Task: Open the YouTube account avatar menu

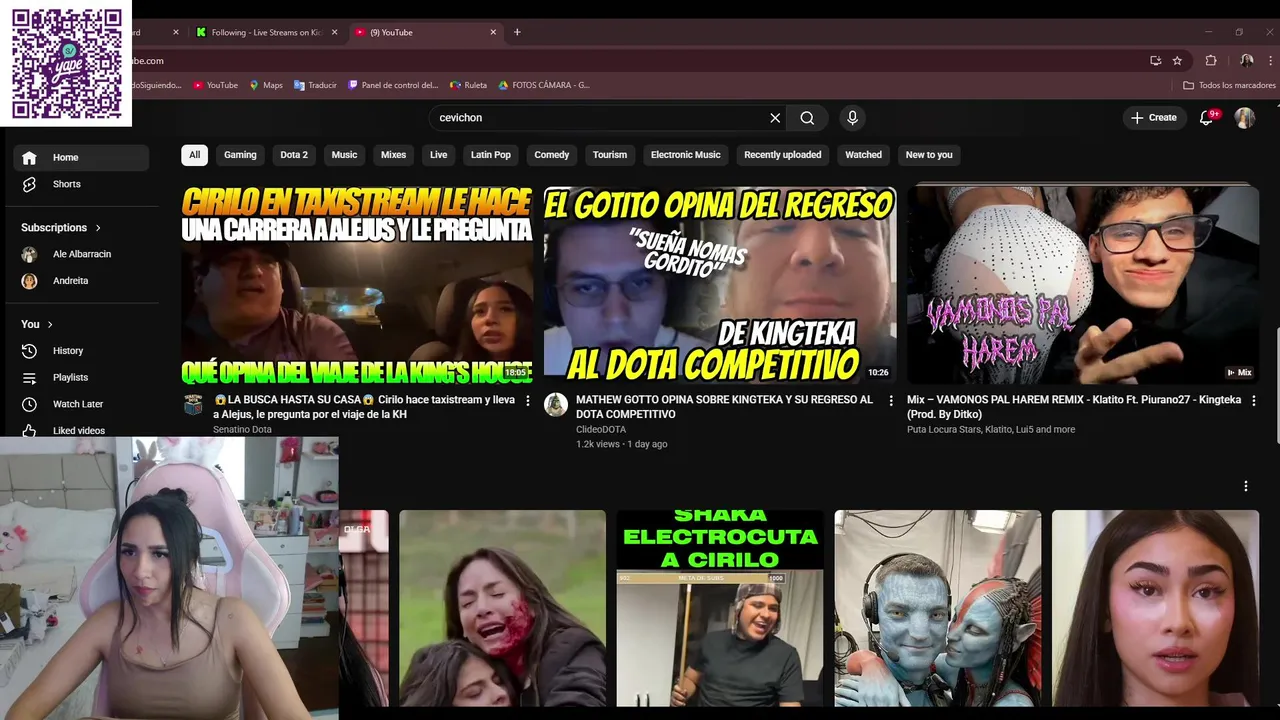Action: tap(1244, 118)
